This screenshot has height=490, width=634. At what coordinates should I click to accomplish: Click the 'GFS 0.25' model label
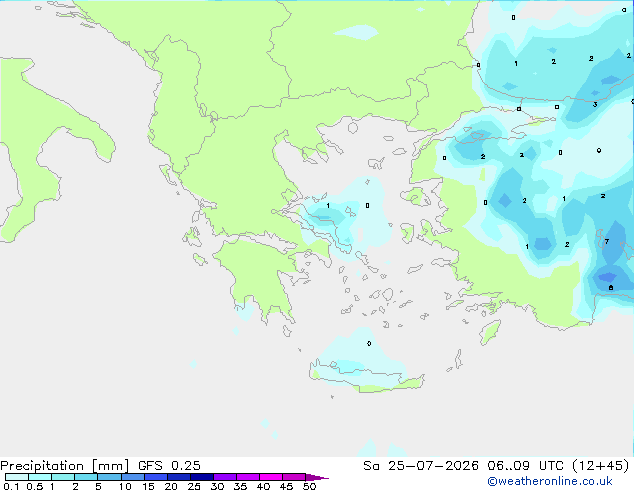(x=169, y=466)
